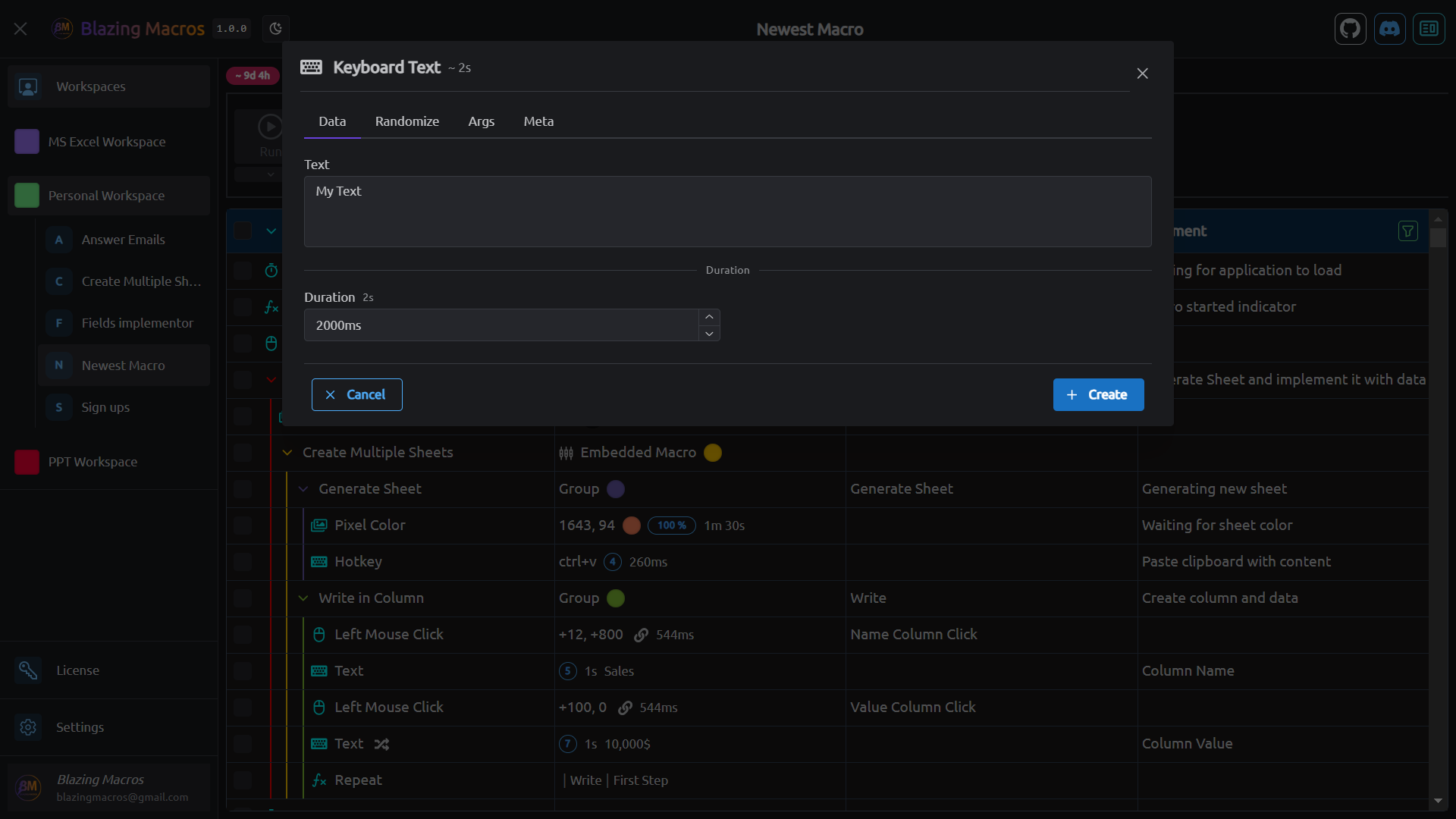1456x819 pixels.
Task: Click the orange Pixel Color swatch
Action: 632,526
